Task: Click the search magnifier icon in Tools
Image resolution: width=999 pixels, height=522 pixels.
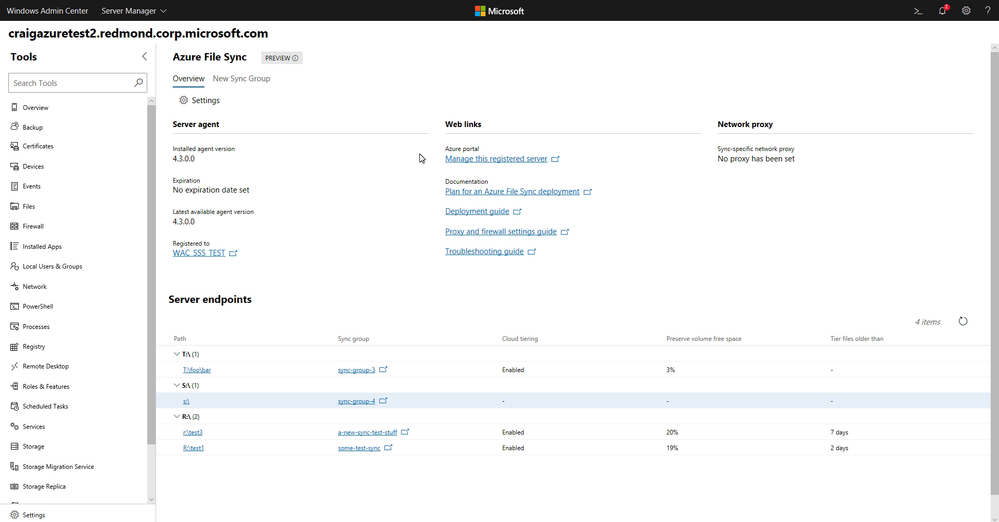Action: pyautogui.click(x=138, y=83)
